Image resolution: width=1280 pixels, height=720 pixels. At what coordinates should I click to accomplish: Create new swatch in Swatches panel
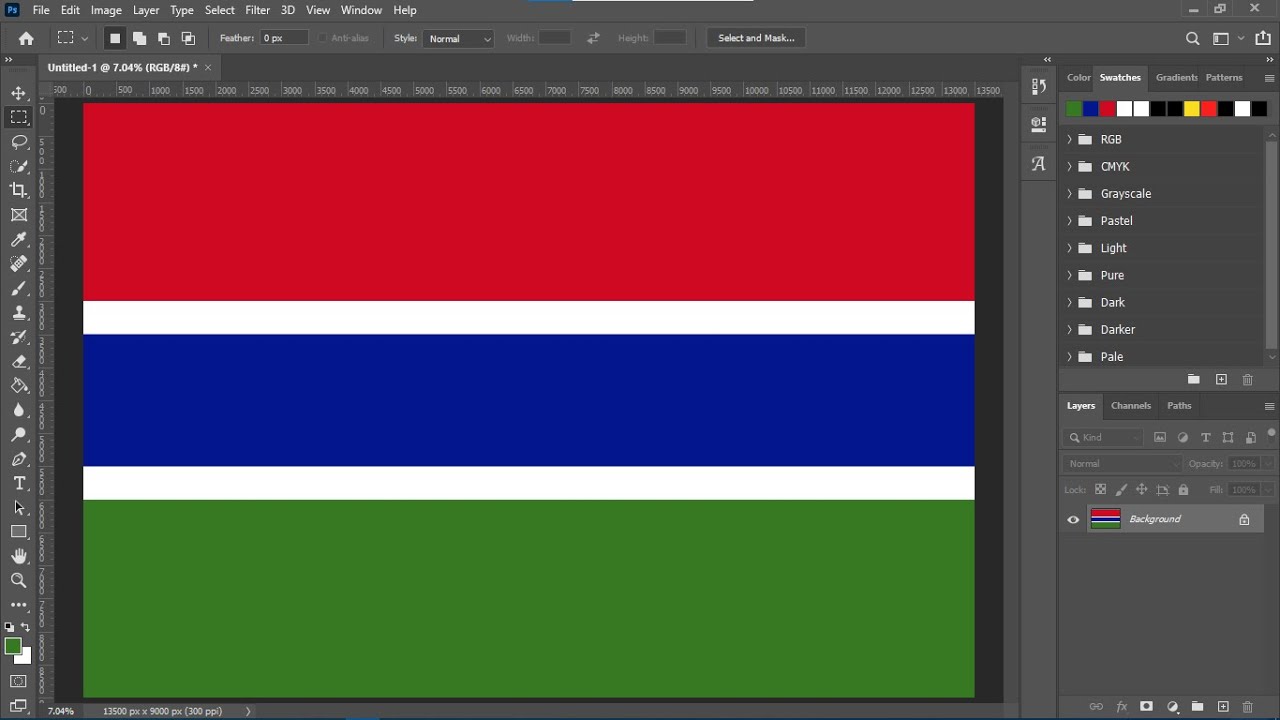click(x=1221, y=380)
